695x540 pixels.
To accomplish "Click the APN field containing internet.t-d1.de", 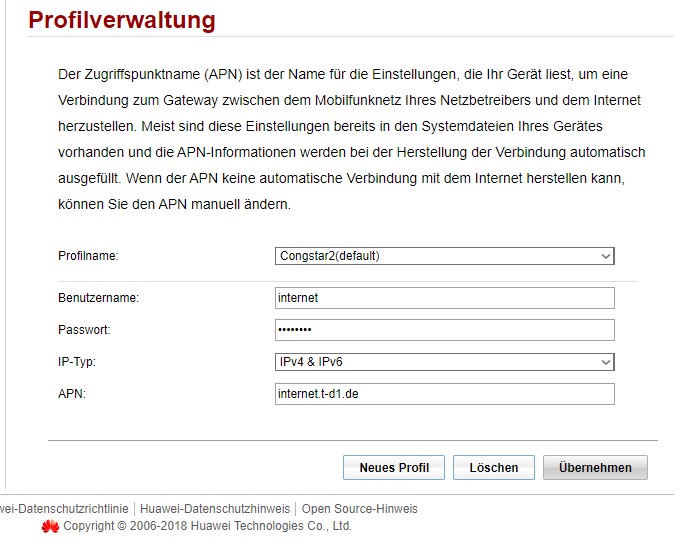I will (x=444, y=394).
